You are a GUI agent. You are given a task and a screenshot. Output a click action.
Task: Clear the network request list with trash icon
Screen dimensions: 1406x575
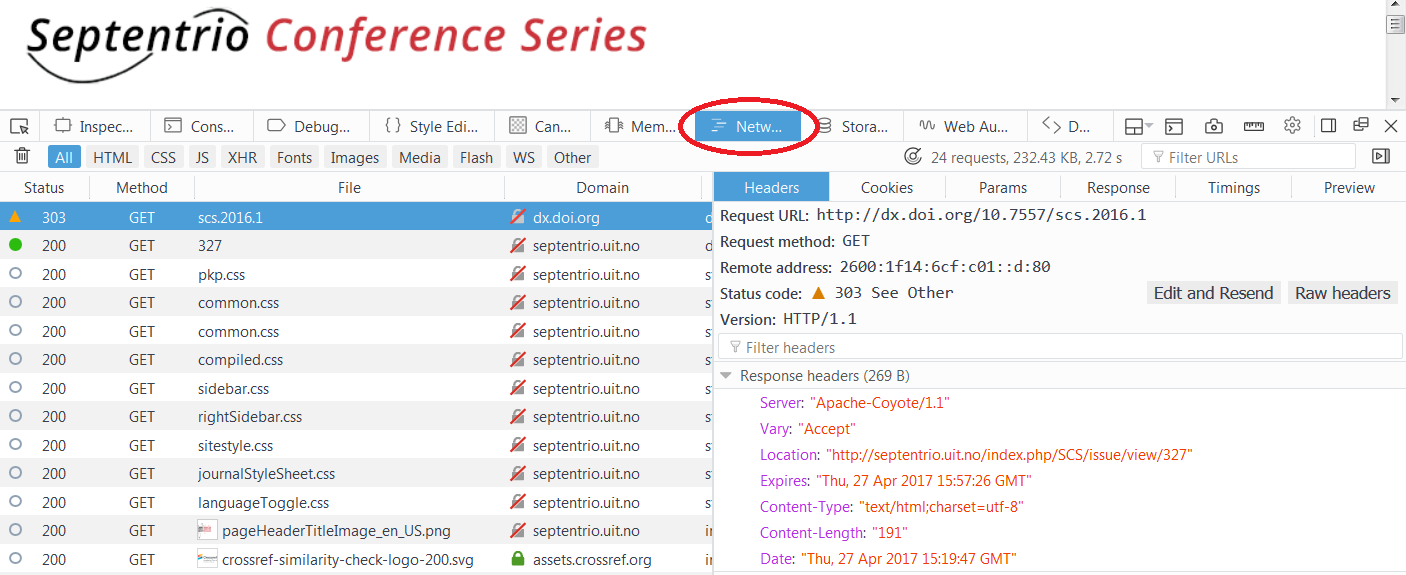(x=22, y=156)
